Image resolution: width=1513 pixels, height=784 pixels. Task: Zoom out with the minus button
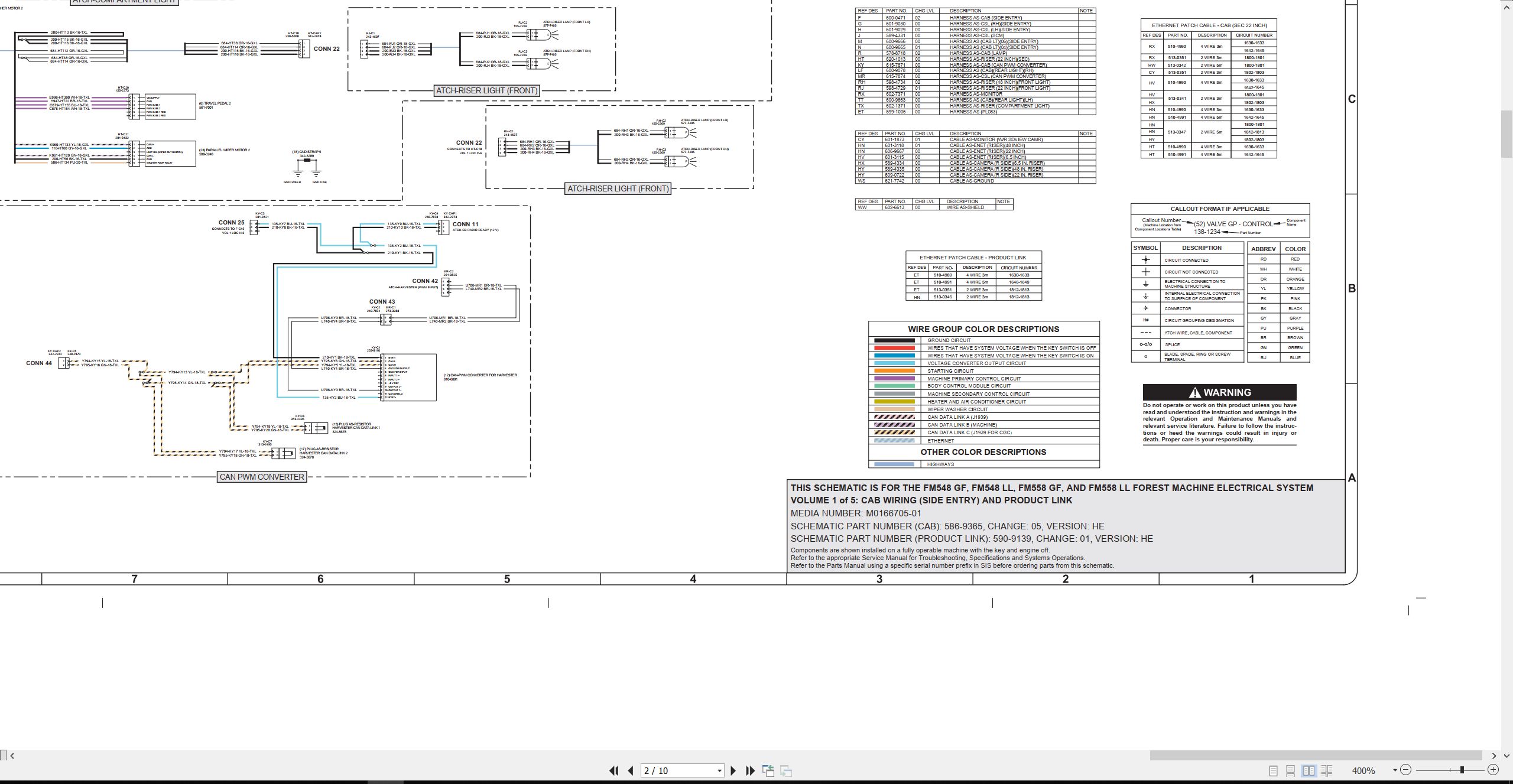pyautogui.click(x=1406, y=770)
